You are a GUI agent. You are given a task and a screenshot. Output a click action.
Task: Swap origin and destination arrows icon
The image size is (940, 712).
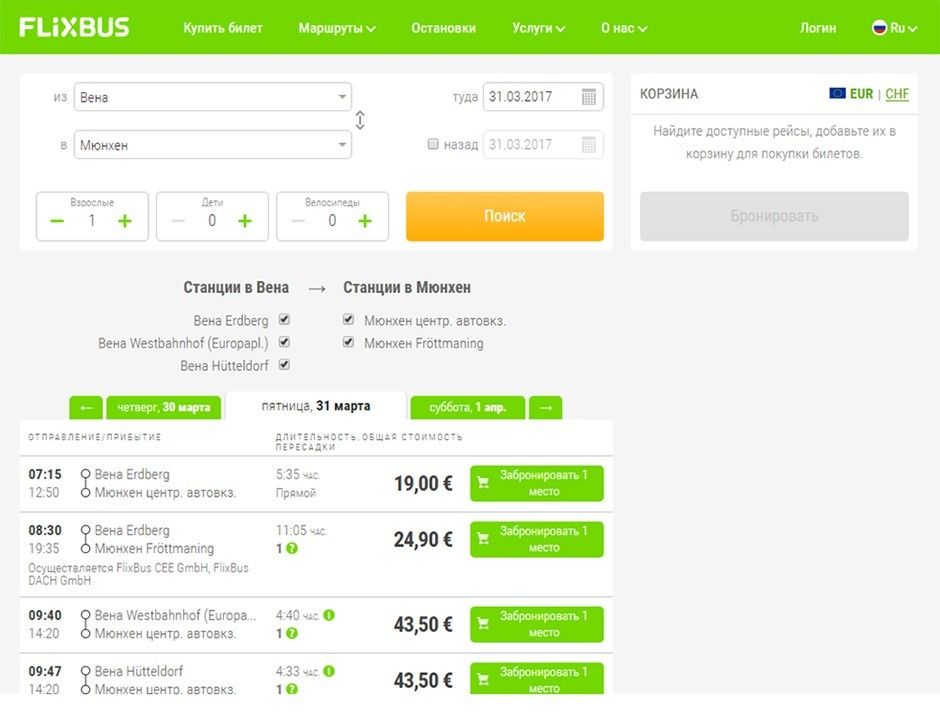360,120
